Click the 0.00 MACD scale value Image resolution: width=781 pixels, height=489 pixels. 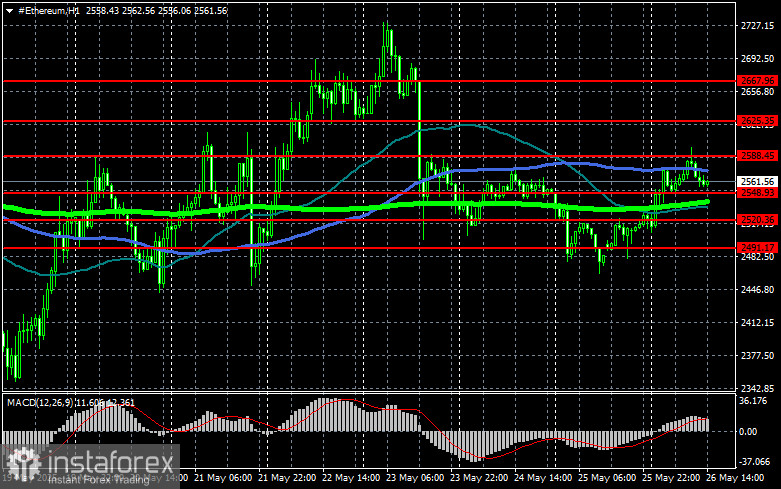pos(748,432)
